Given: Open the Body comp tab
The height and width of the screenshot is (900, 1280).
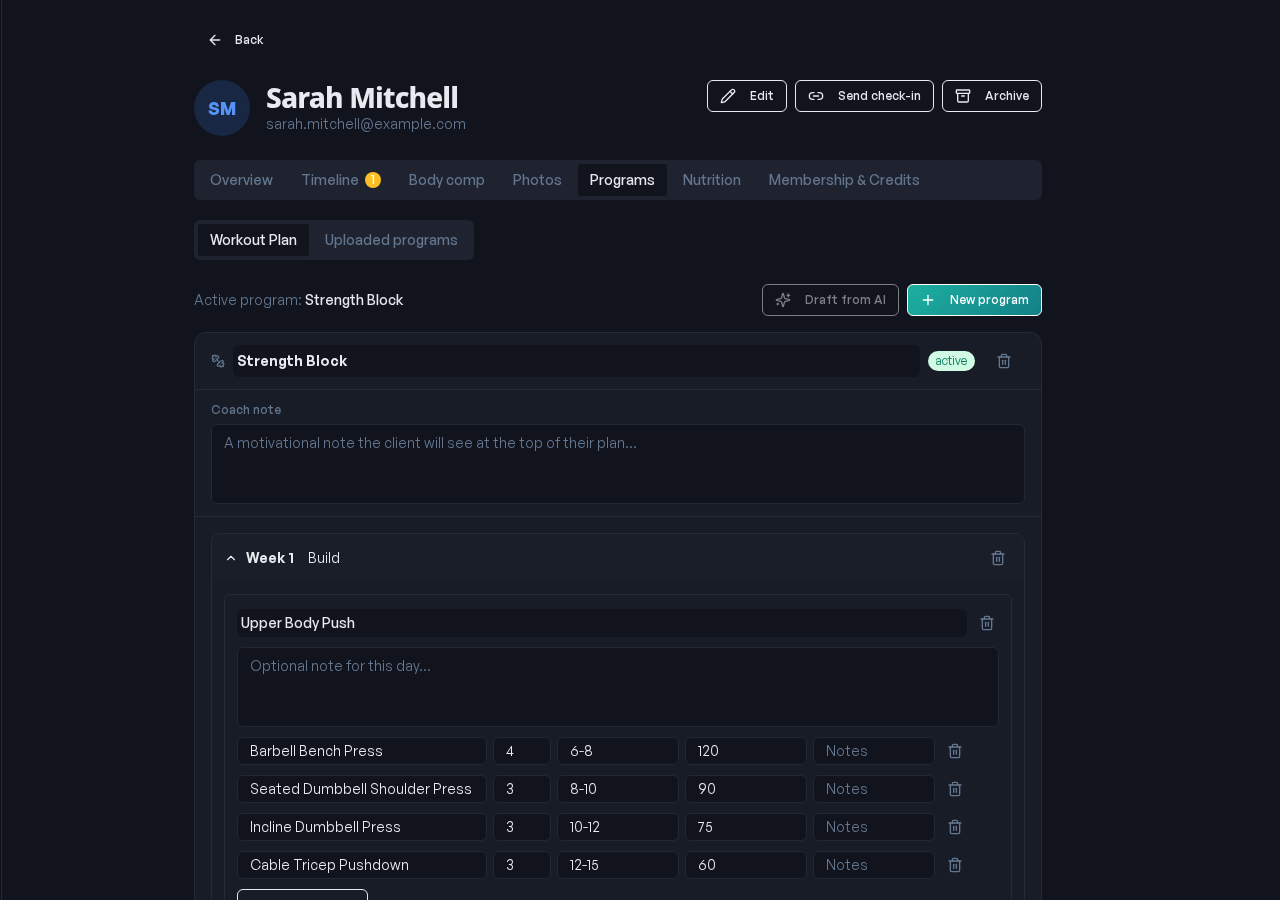Looking at the screenshot, I should point(447,180).
